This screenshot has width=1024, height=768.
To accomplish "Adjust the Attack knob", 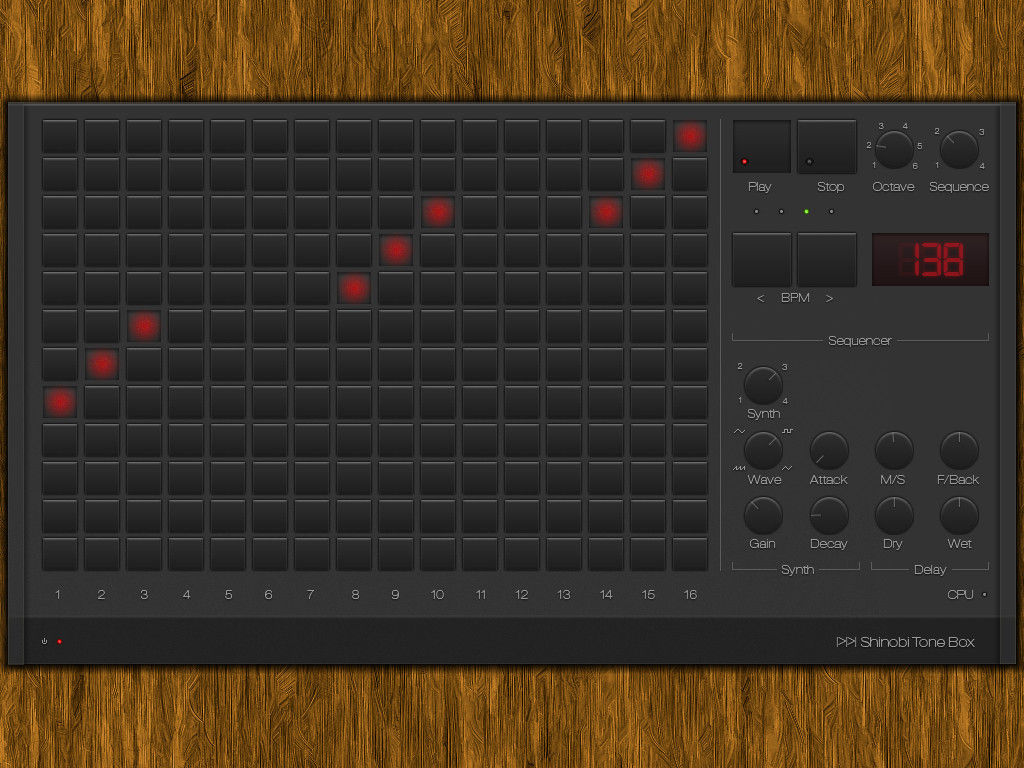I will click(x=829, y=450).
